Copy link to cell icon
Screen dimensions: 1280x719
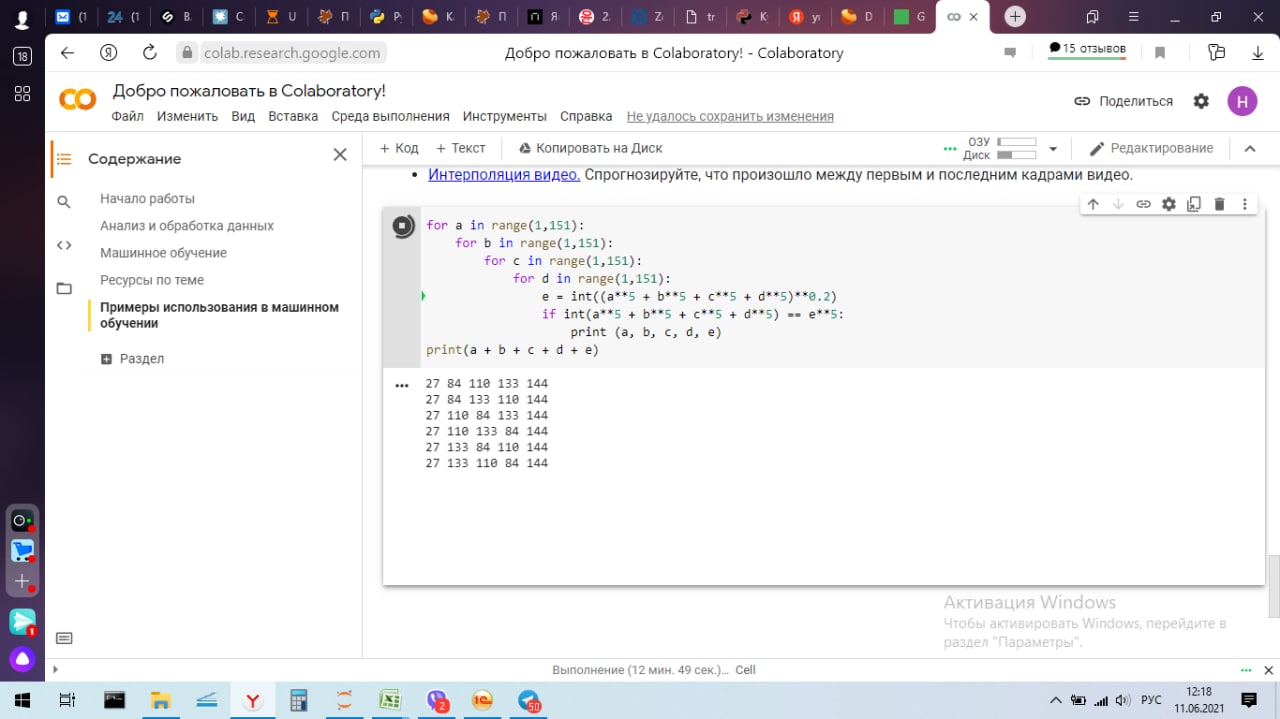1143,204
